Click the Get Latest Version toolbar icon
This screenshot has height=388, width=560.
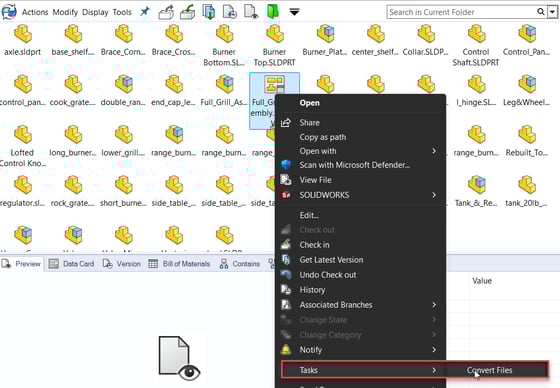pyautogui.click(x=209, y=12)
